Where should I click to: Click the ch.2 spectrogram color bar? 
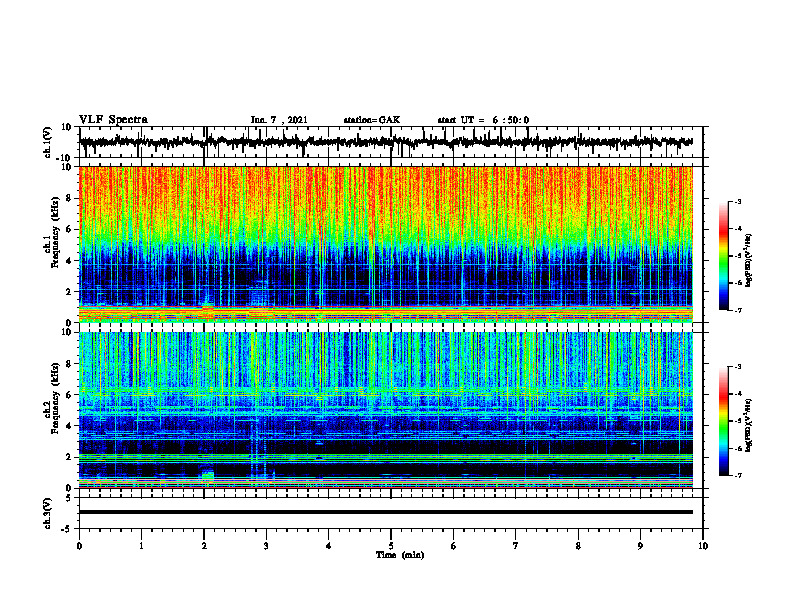click(x=723, y=421)
